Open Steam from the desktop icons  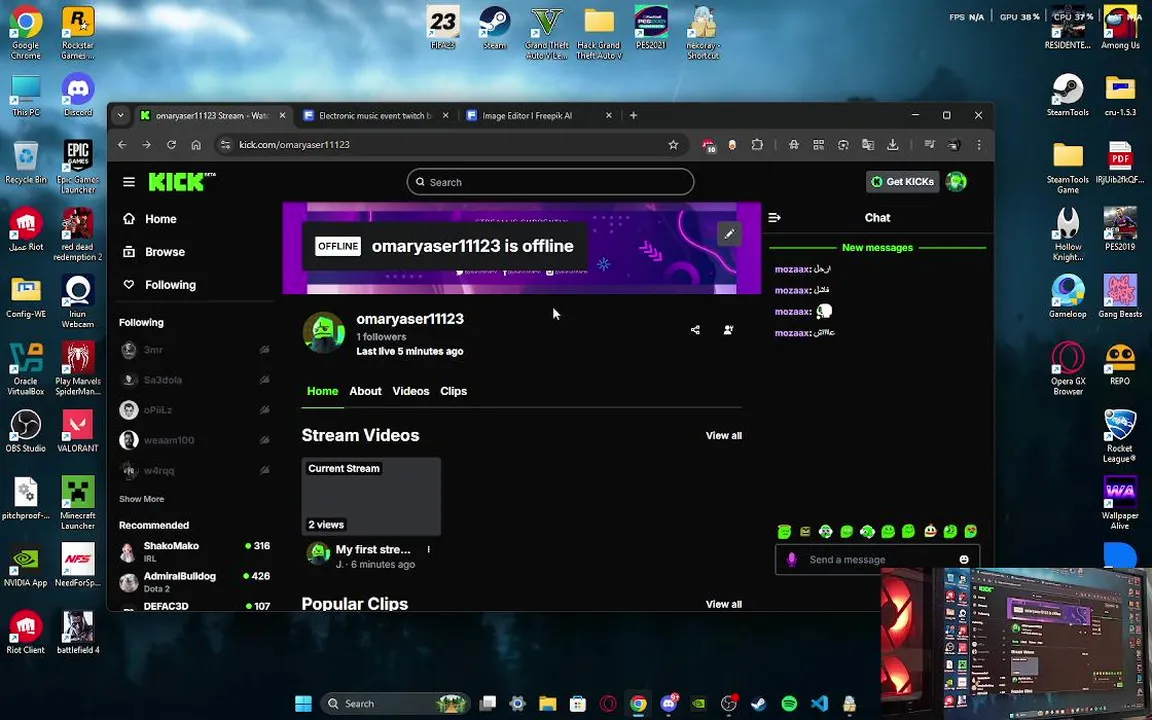(494, 28)
